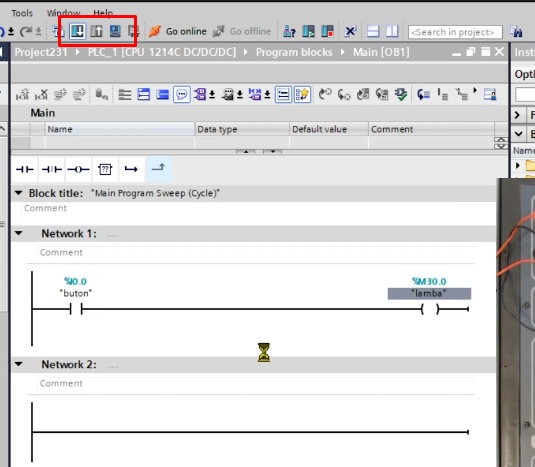Open absolute/symbolic operands dropdown arrow

point(212,94)
